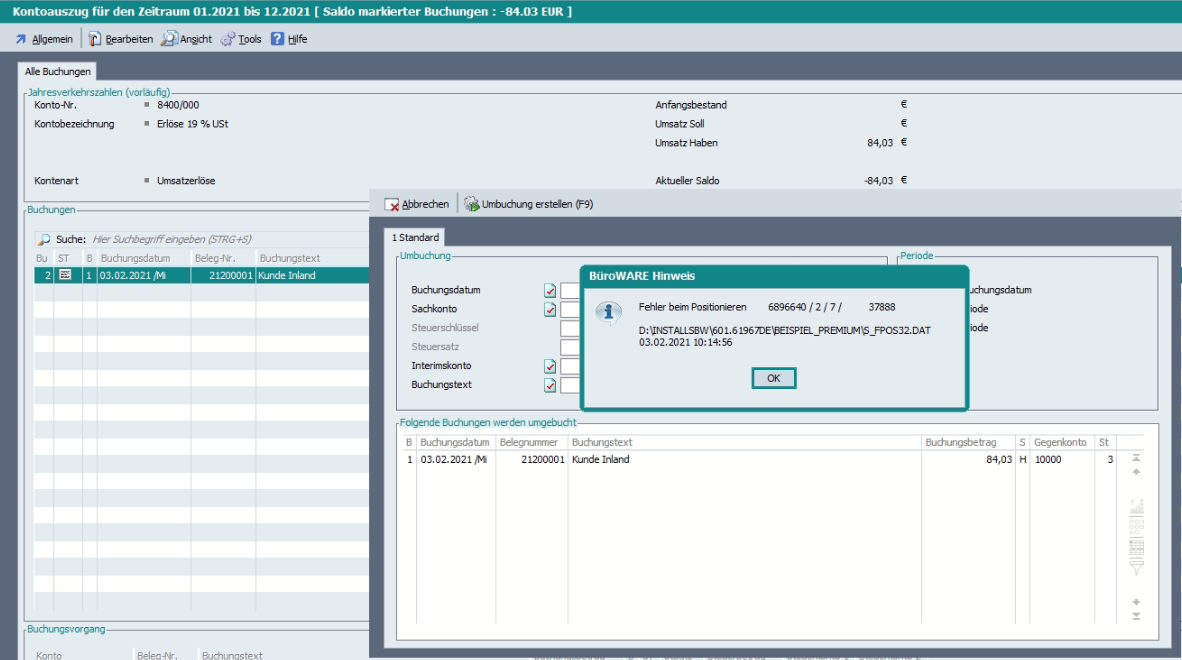Click Umbuchung erstellen (F9) icon
The height and width of the screenshot is (660, 1182).
(x=471, y=204)
